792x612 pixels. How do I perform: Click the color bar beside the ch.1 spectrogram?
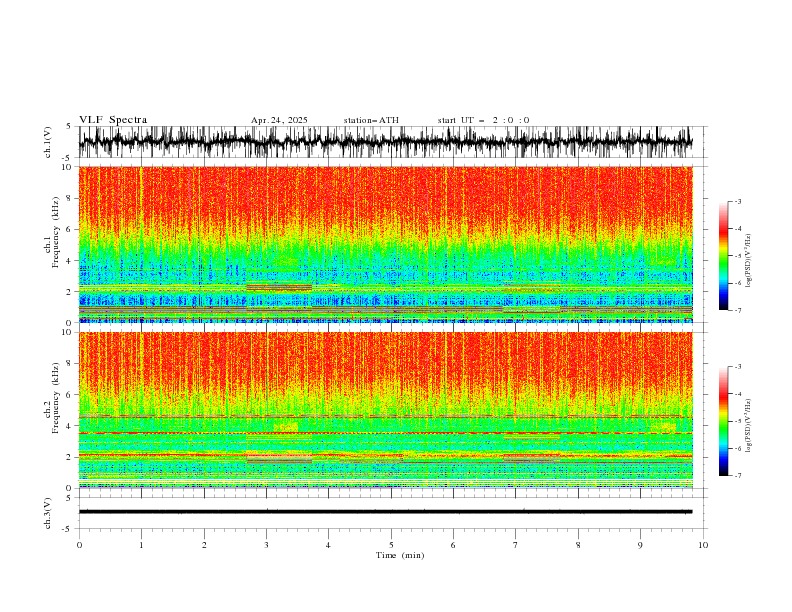point(723,256)
